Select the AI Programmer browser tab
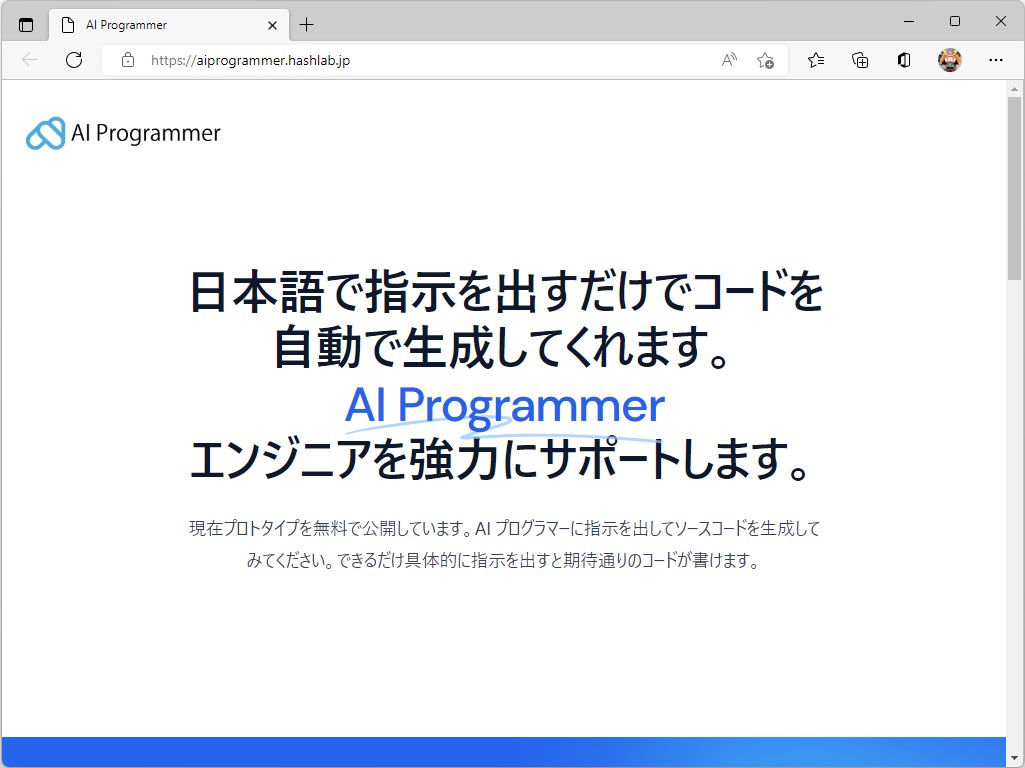Image resolution: width=1025 pixels, height=768 pixels. (x=150, y=24)
